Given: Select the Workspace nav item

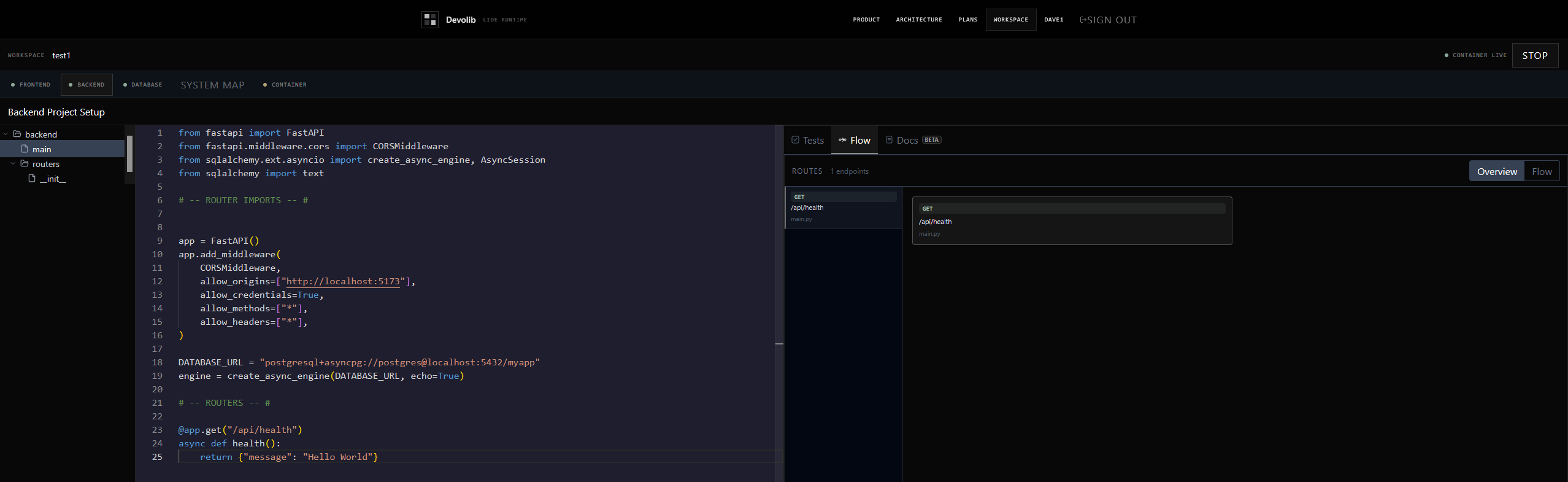Looking at the screenshot, I should (x=1011, y=20).
